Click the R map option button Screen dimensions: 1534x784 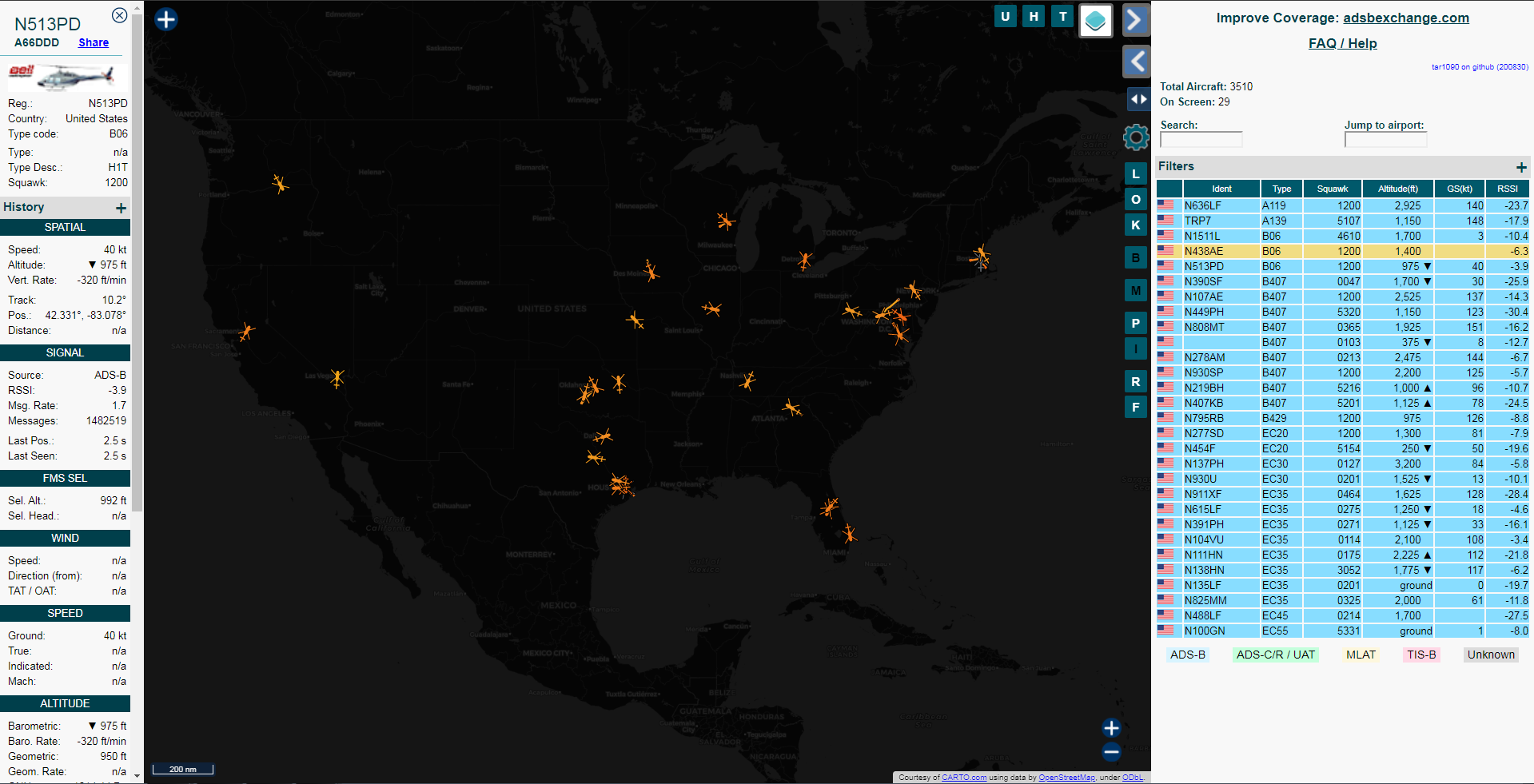[1136, 381]
